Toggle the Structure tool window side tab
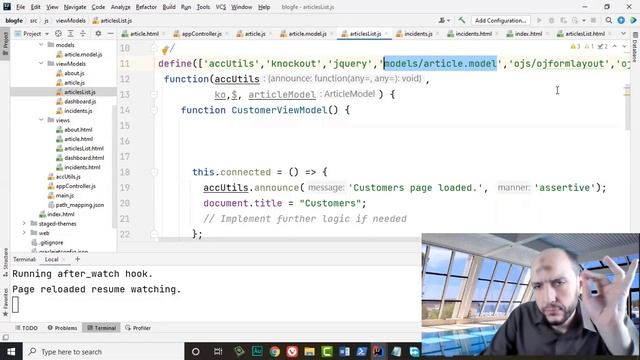The image size is (640, 360). [5, 262]
